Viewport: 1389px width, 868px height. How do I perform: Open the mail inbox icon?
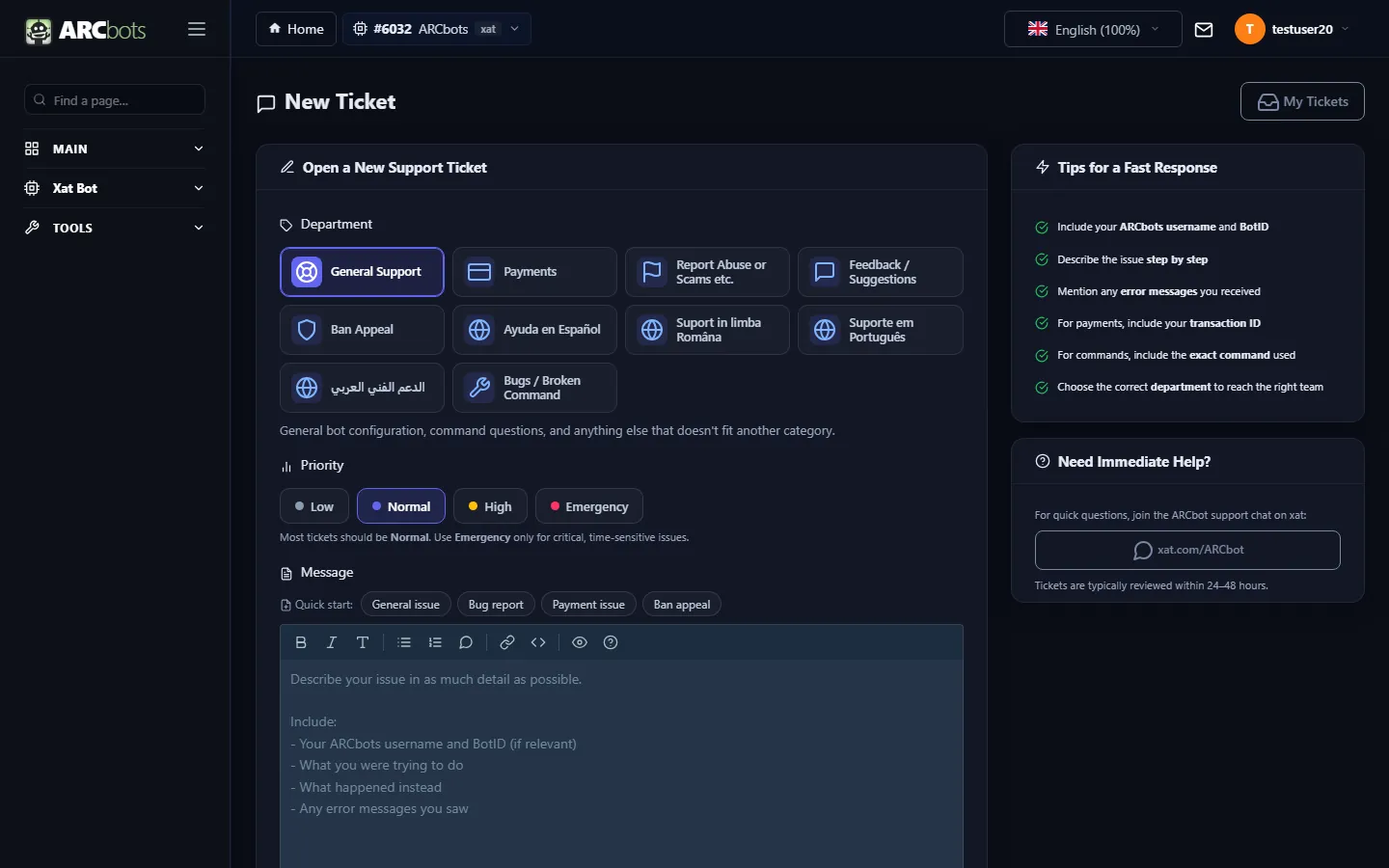click(1204, 30)
